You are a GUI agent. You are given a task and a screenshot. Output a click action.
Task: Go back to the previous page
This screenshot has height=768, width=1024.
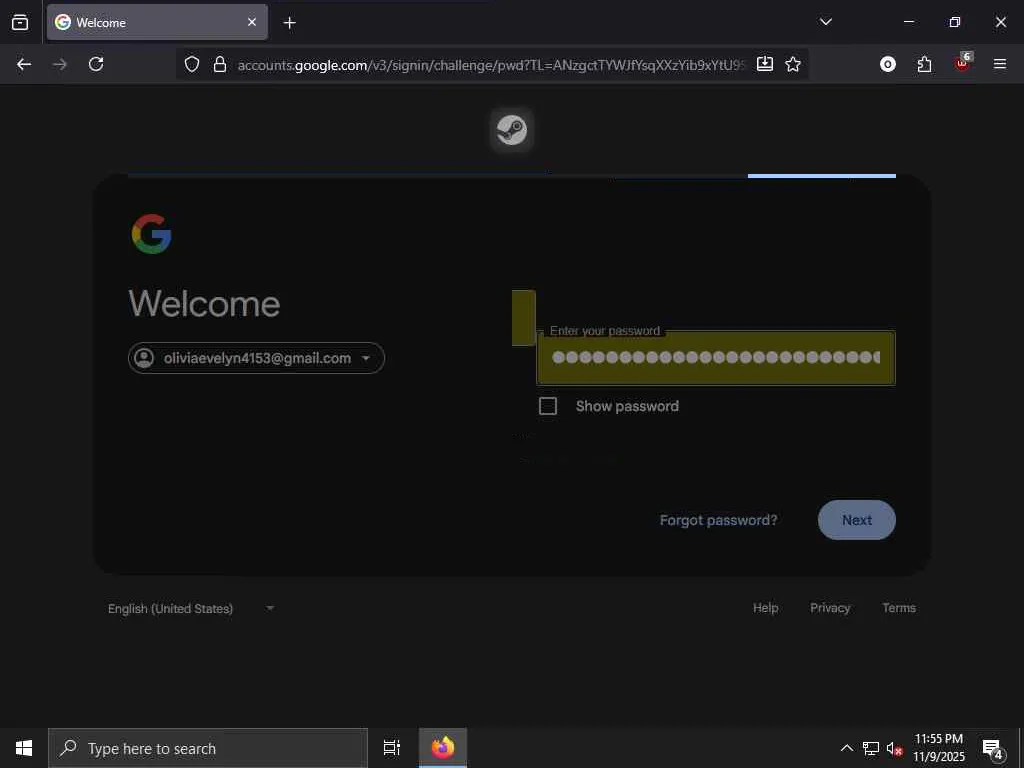(x=24, y=64)
